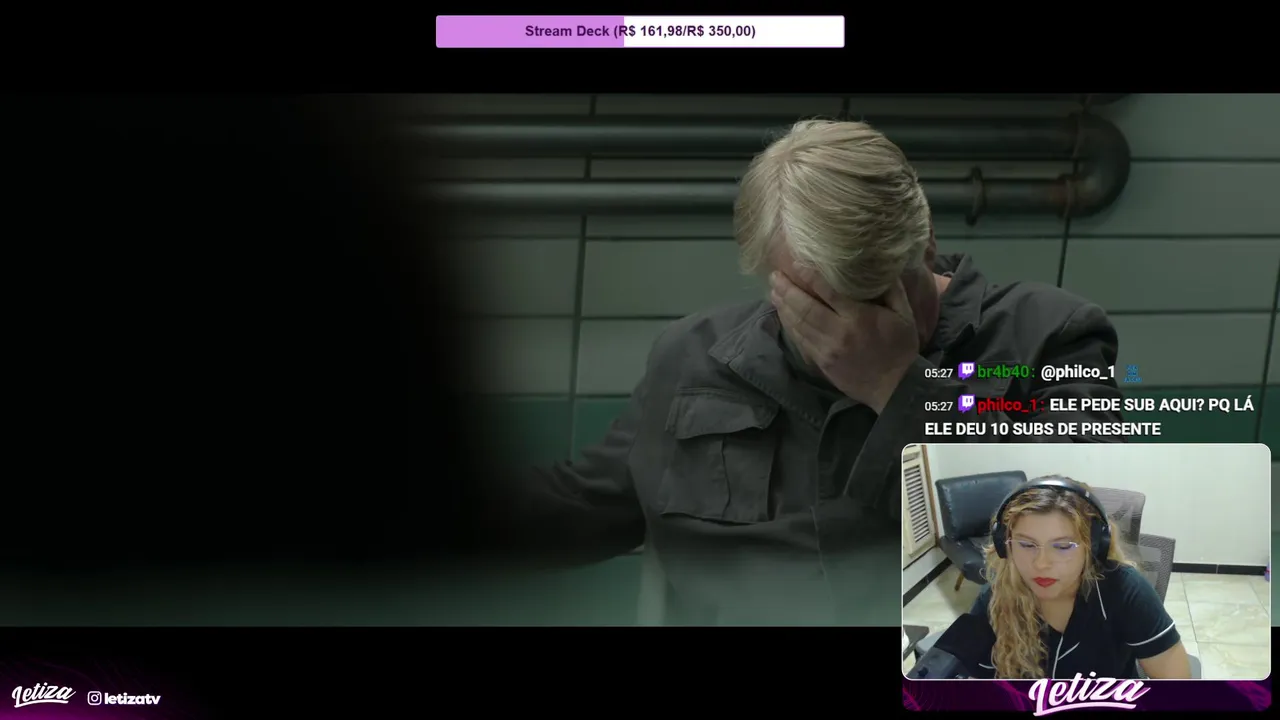Click the Stream Deck donation goal bar
The image size is (1280, 720).
coord(640,31)
